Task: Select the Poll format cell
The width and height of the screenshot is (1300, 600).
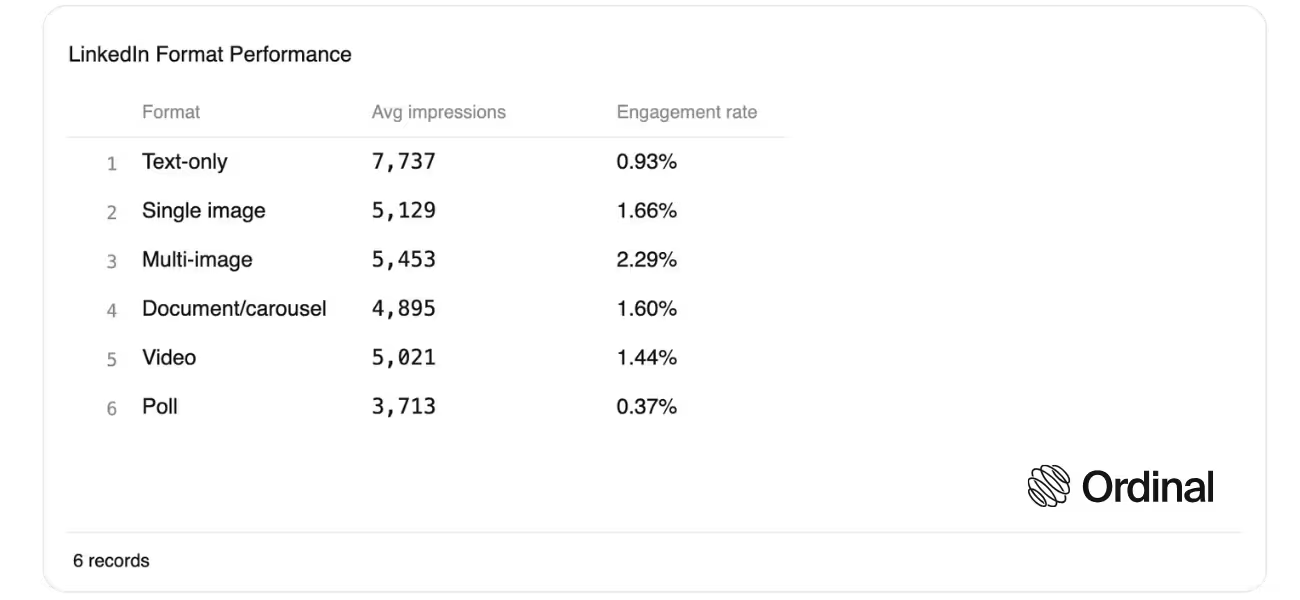Action: pos(160,407)
